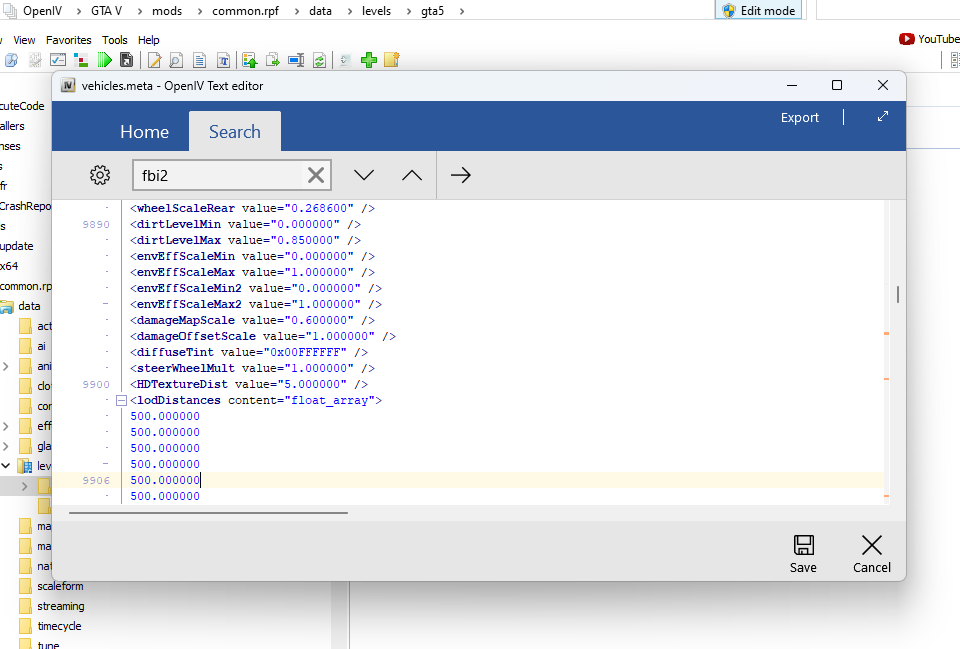This screenshot has height=649, width=960.
Task: Expand the selected gta5 tree folder
Action: (25, 486)
